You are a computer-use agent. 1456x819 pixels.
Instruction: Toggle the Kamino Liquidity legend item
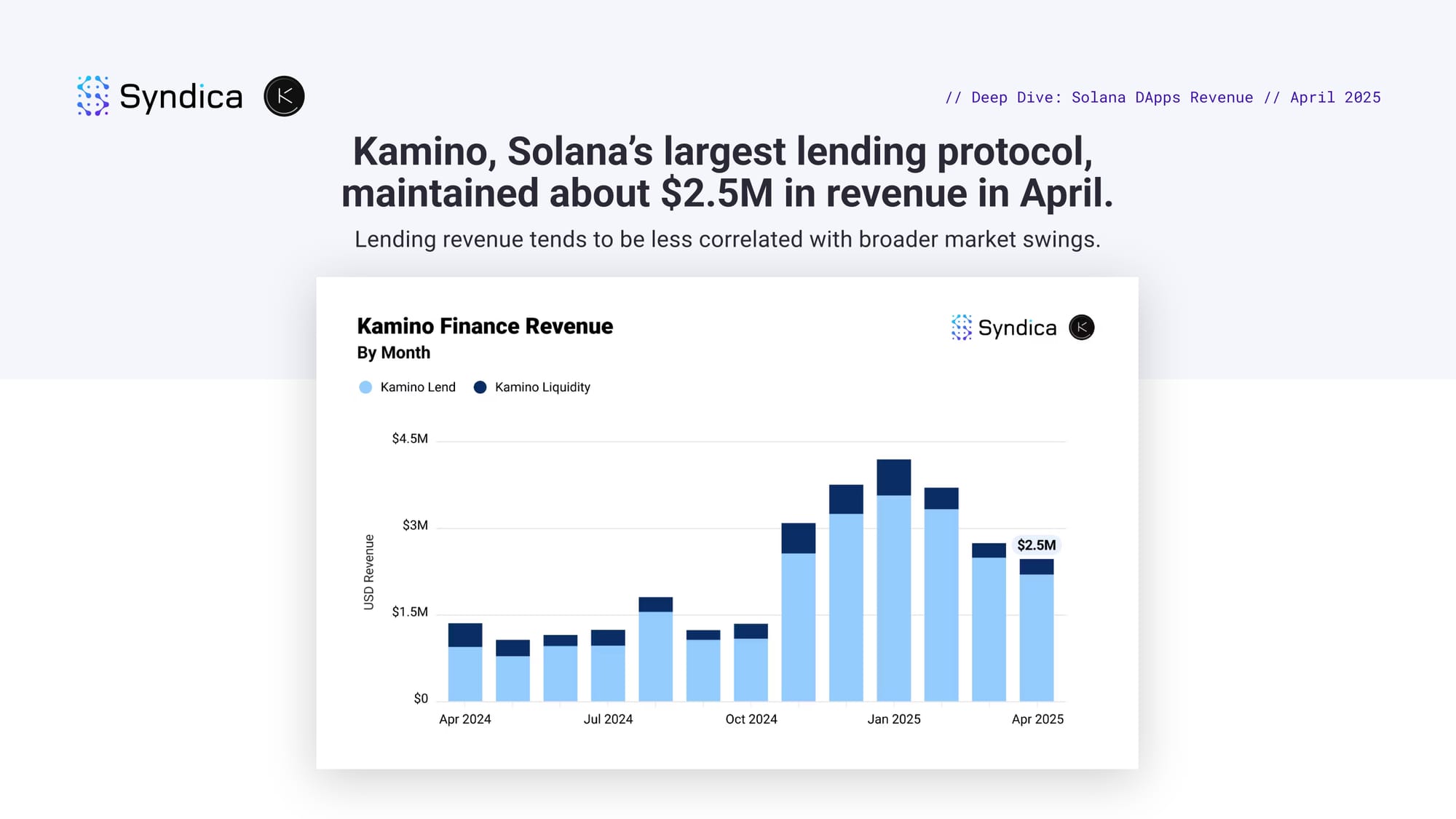[532, 387]
